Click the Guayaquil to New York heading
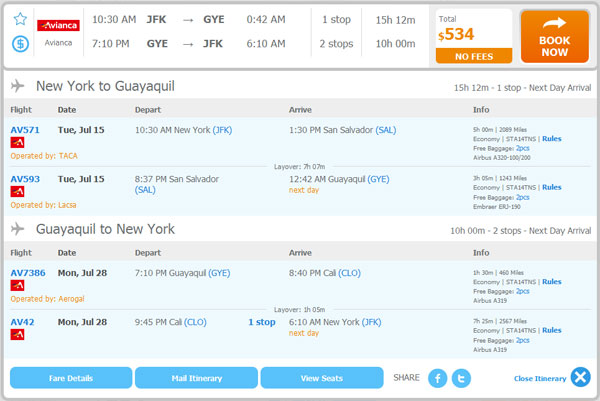Image resolution: width=600 pixels, height=401 pixels. tap(105, 229)
